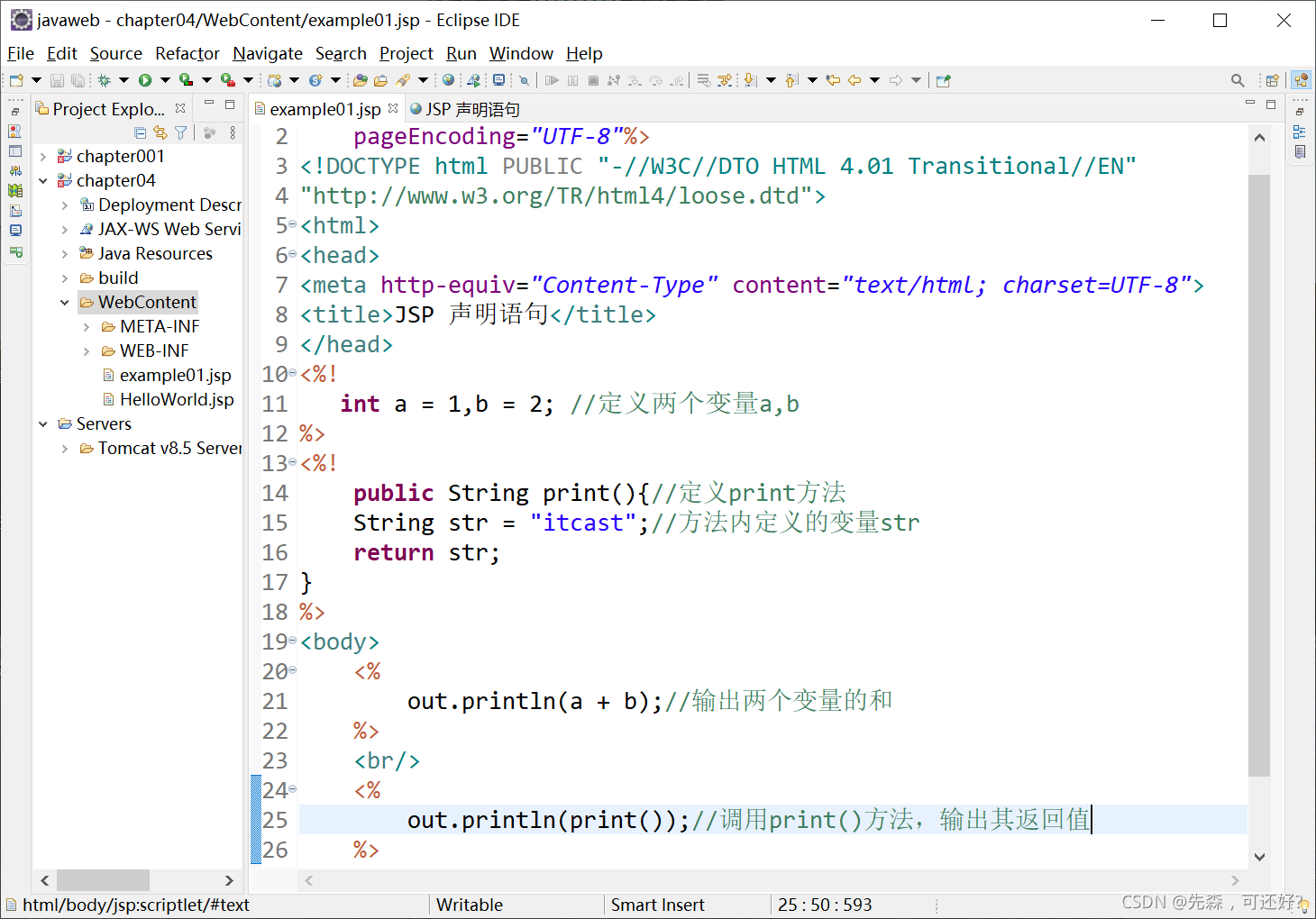Toggle the line 20 scriptlet fold marker
The width and height of the screenshot is (1316, 919).
click(290, 671)
